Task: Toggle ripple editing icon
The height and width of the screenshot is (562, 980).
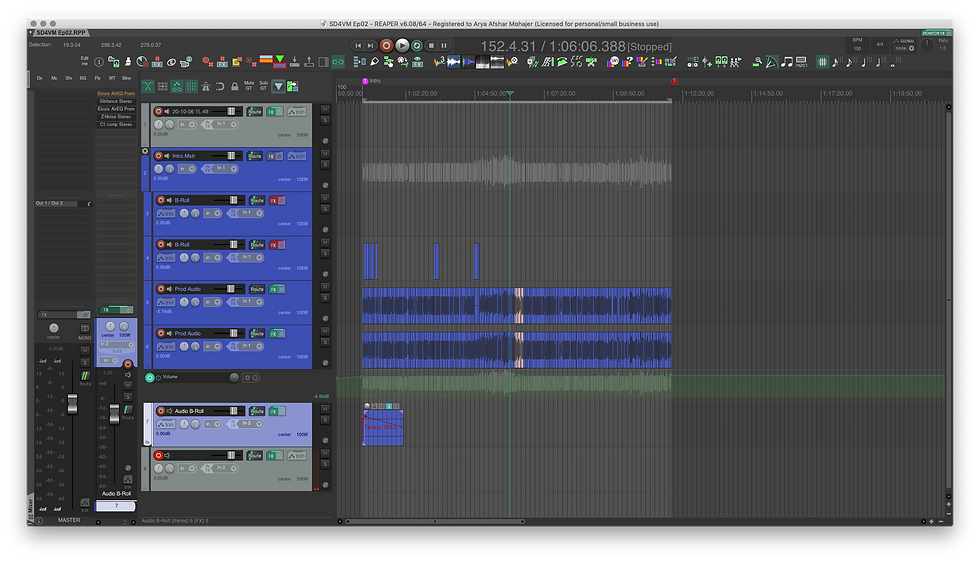Action: click(176, 86)
